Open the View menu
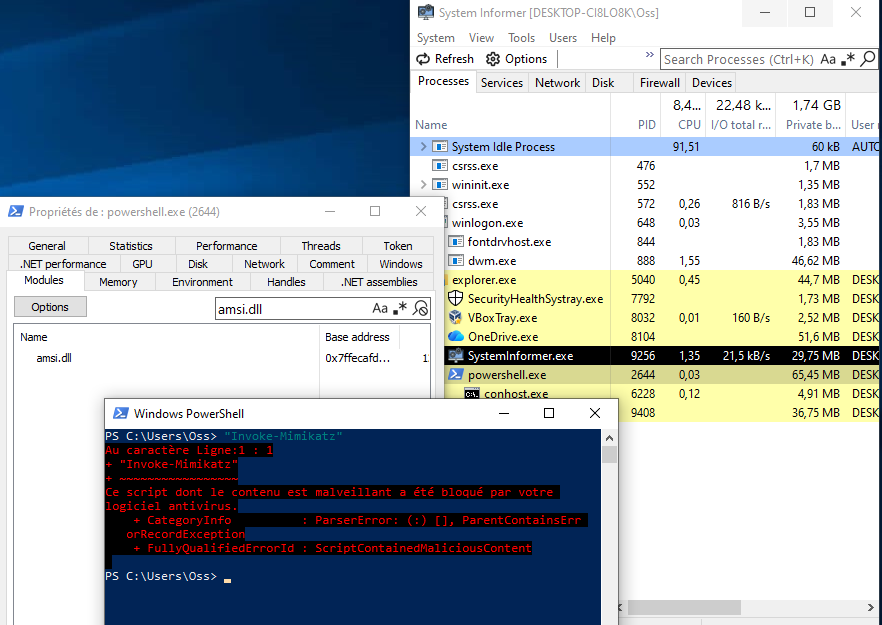 click(482, 38)
